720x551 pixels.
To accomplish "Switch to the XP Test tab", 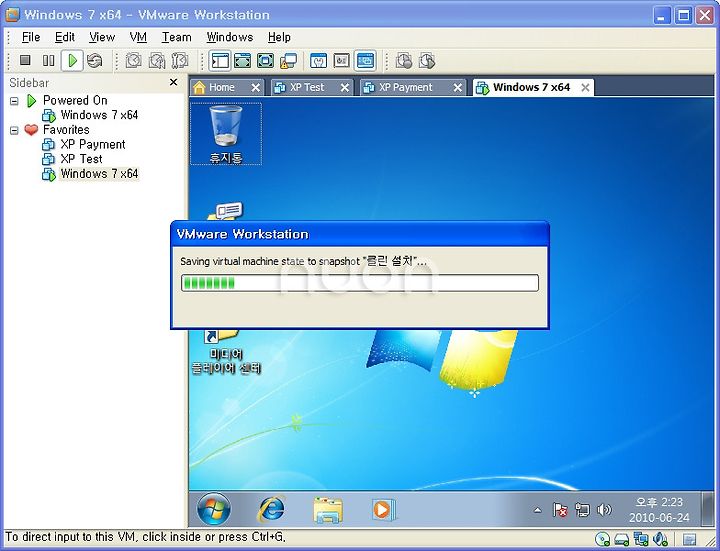I will click(x=307, y=87).
